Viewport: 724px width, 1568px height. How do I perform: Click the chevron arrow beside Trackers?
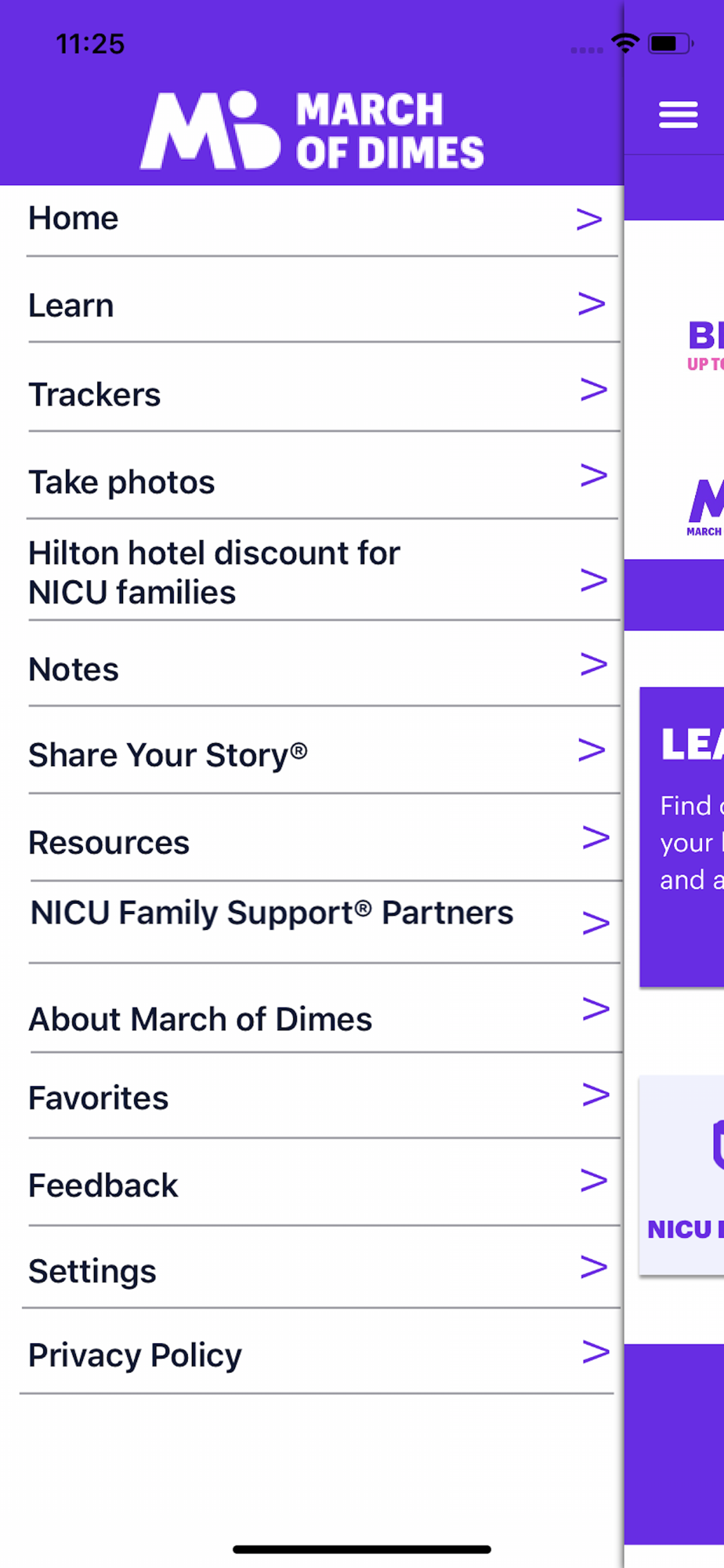click(x=593, y=390)
